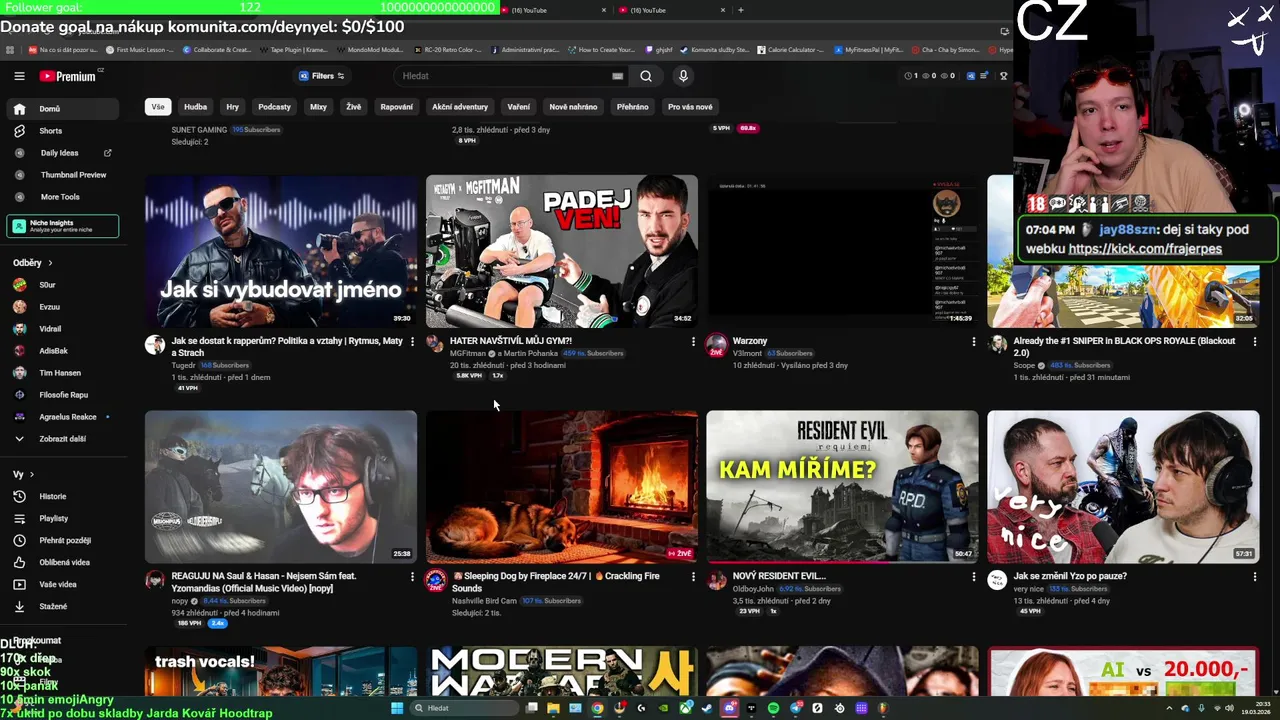This screenshot has height=720, width=1280.
Task: Open Vaše videa in sidebar
Action: [x=62, y=585]
